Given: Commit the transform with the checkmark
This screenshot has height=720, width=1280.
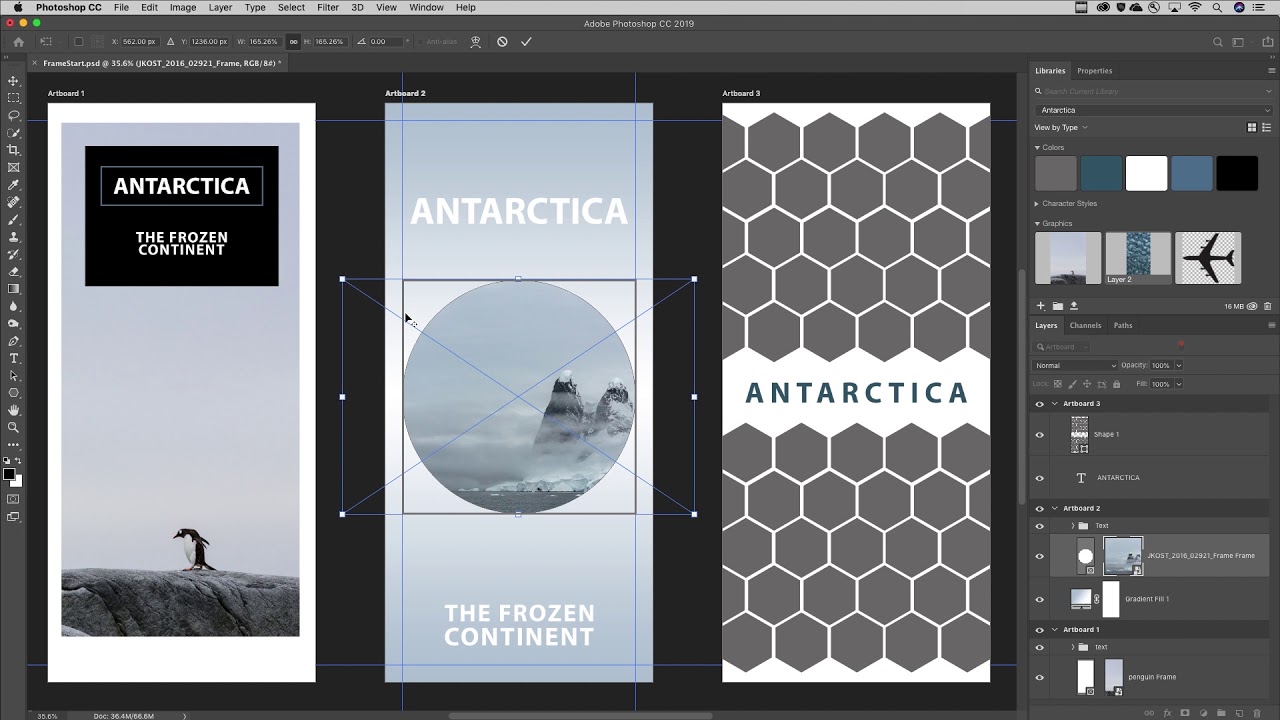Looking at the screenshot, I should (x=526, y=42).
